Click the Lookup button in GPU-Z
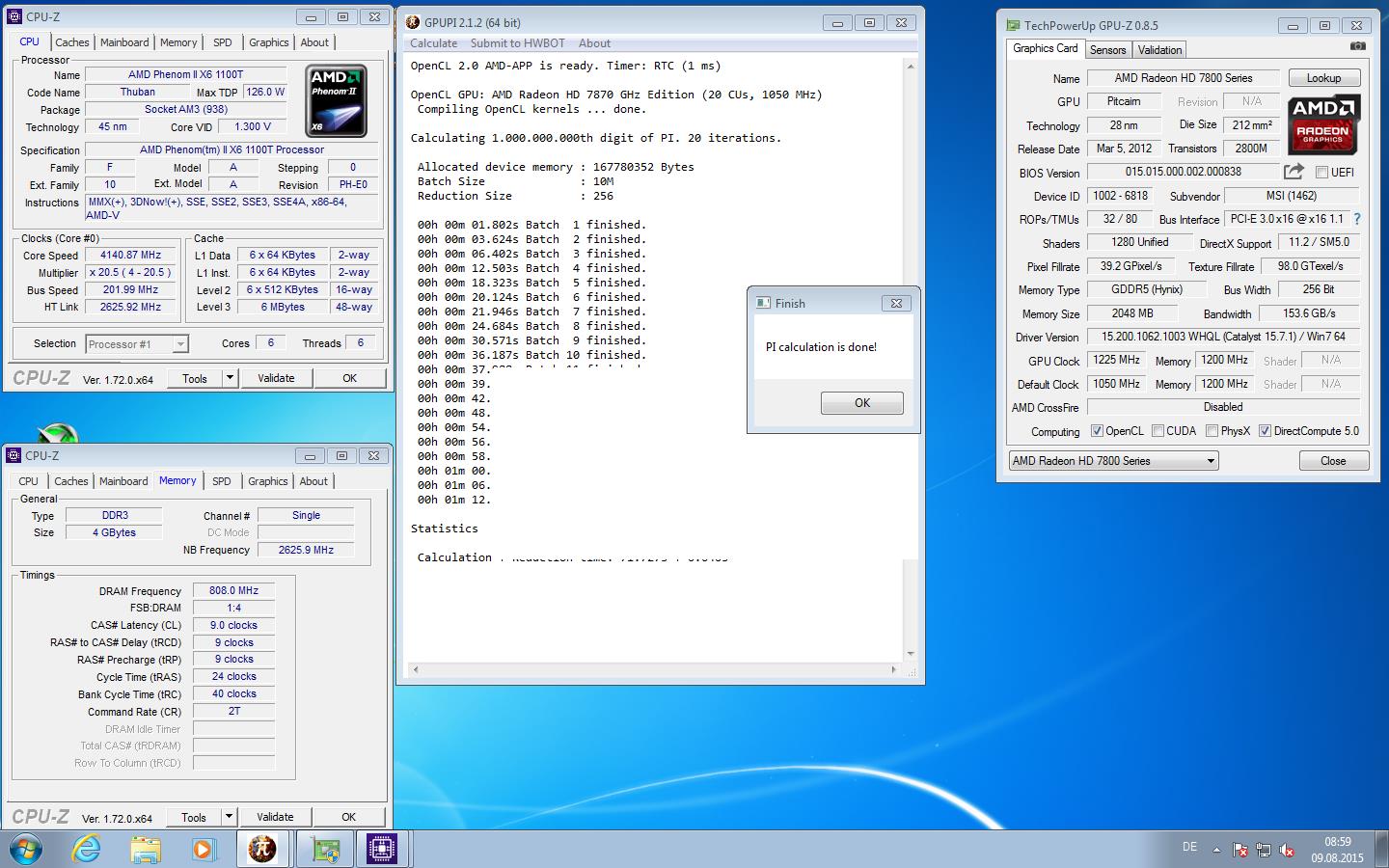This screenshot has width=1389, height=868. pos(1323,78)
